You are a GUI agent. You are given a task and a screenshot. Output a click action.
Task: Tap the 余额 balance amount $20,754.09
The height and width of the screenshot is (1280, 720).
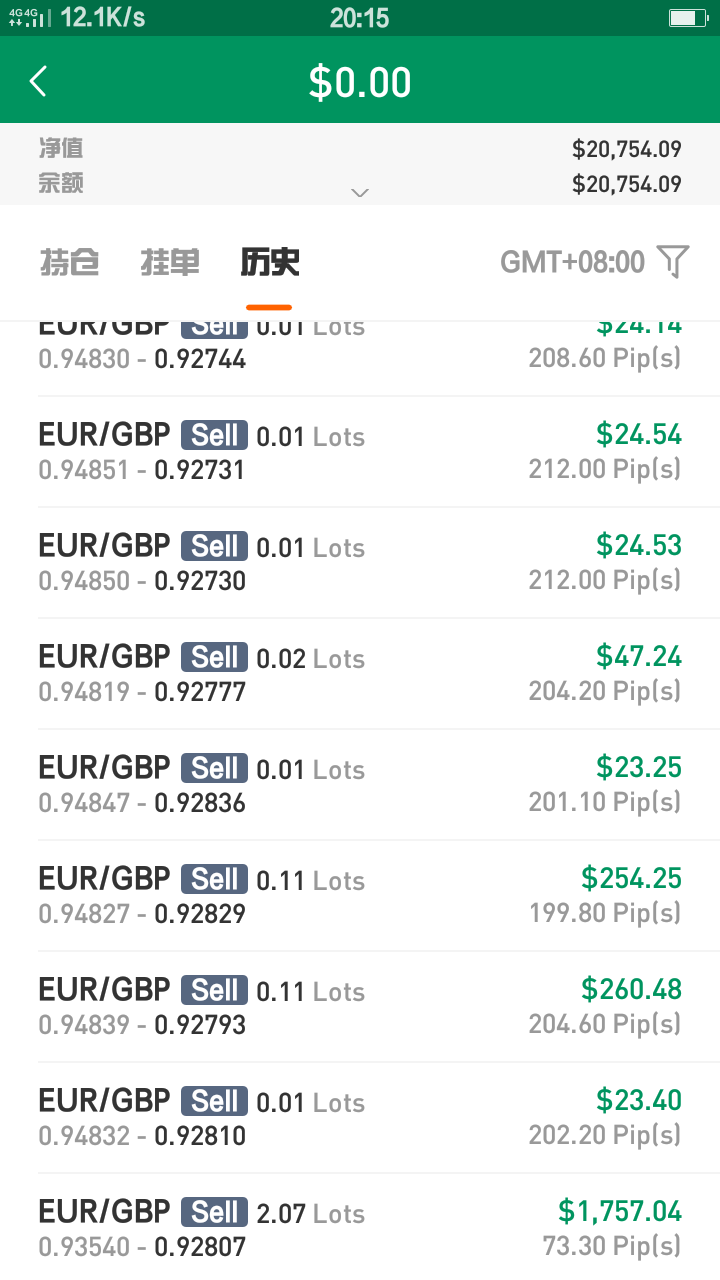[x=627, y=184]
